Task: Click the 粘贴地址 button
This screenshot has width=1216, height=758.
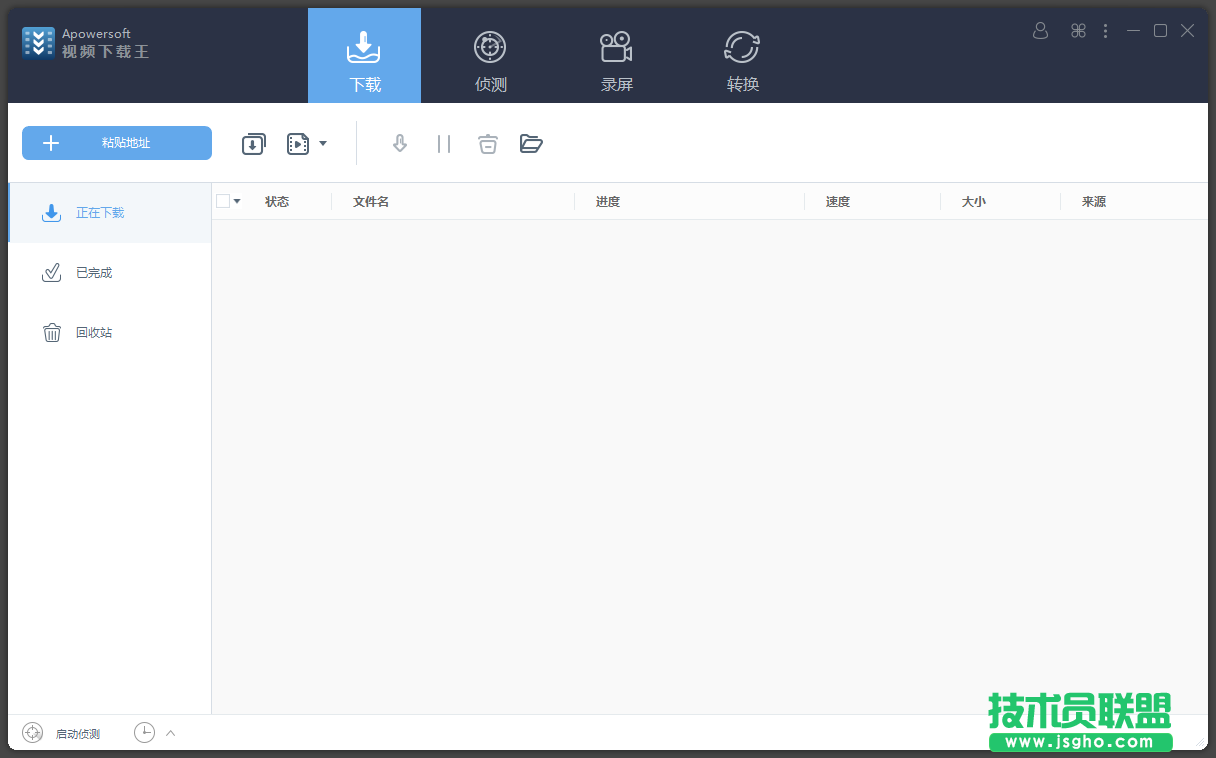Action: [x=117, y=143]
